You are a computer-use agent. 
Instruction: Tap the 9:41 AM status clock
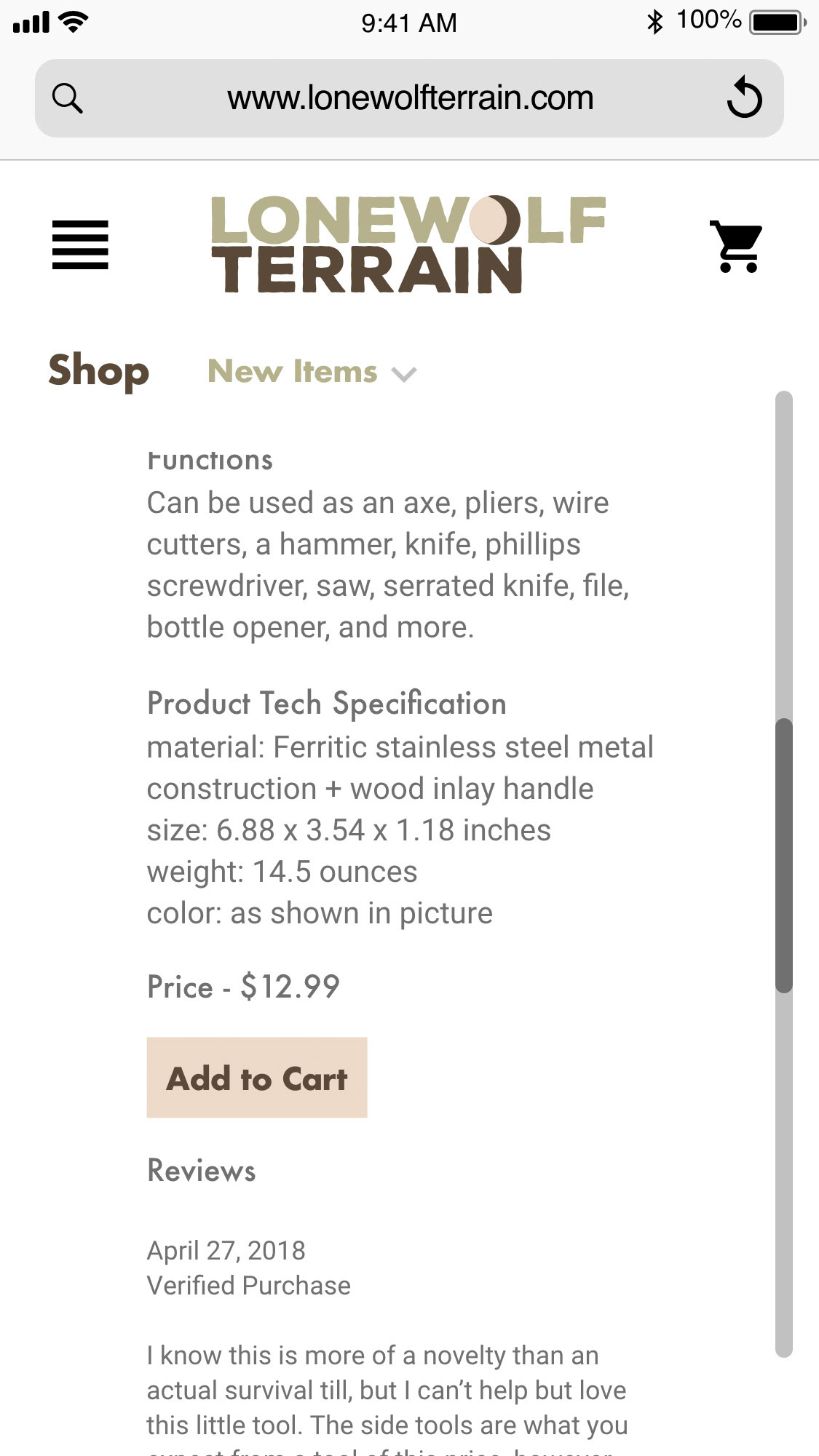click(x=409, y=23)
